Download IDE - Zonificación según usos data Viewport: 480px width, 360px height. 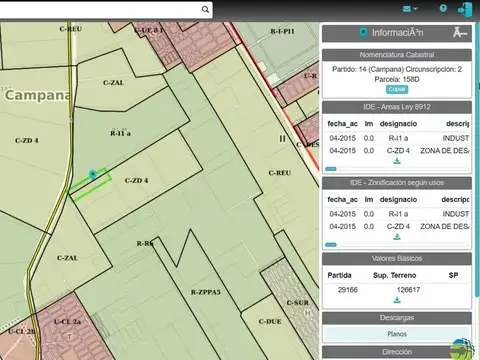coord(397,237)
